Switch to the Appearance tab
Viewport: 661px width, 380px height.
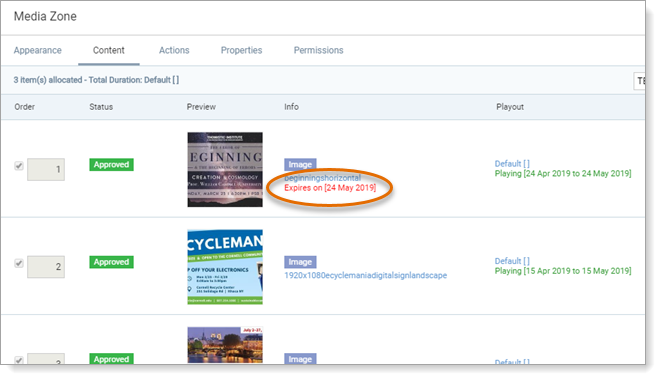point(38,50)
